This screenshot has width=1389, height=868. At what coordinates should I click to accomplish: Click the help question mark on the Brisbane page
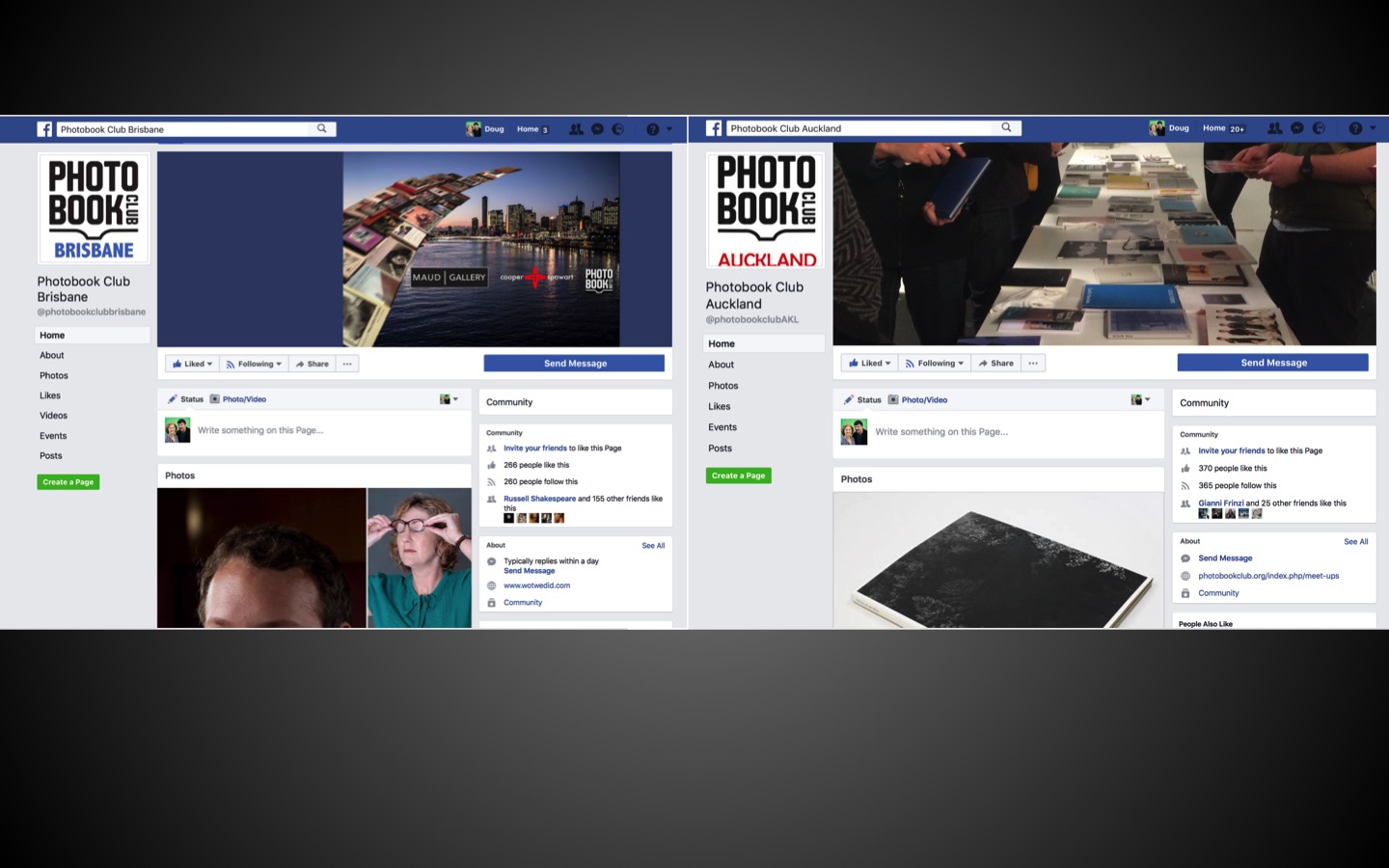click(653, 129)
